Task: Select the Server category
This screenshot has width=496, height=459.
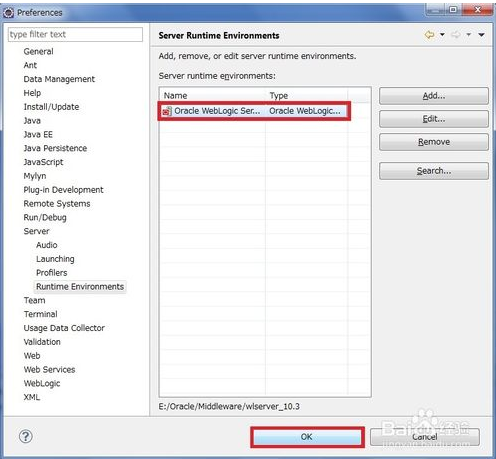Action: click(x=36, y=231)
